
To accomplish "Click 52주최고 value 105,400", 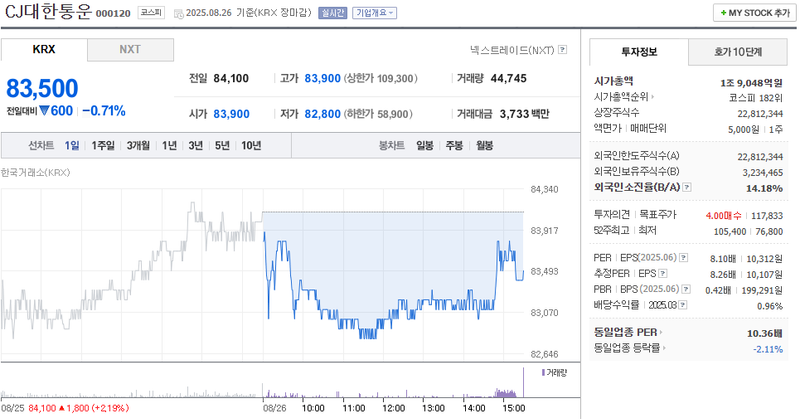I will click(730, 232).
